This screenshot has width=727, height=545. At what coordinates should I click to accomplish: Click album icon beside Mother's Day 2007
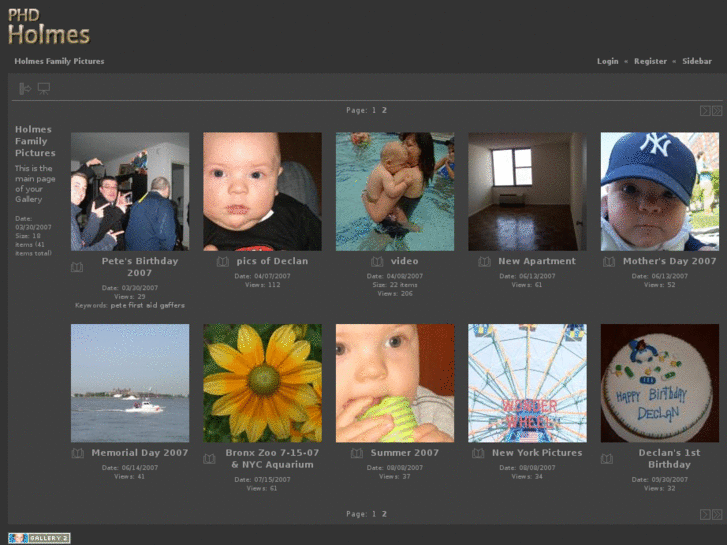click(609, 262)
